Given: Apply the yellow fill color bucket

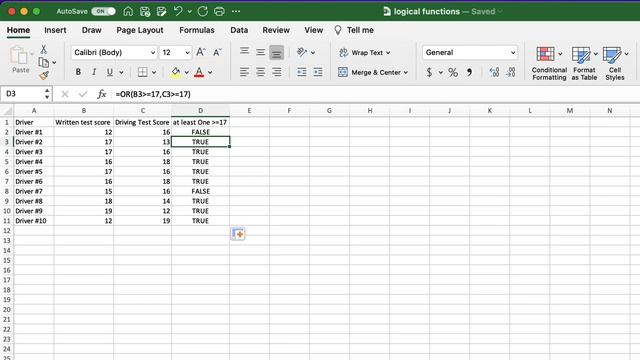Looking at the screenshot, I should pos(176,72).
